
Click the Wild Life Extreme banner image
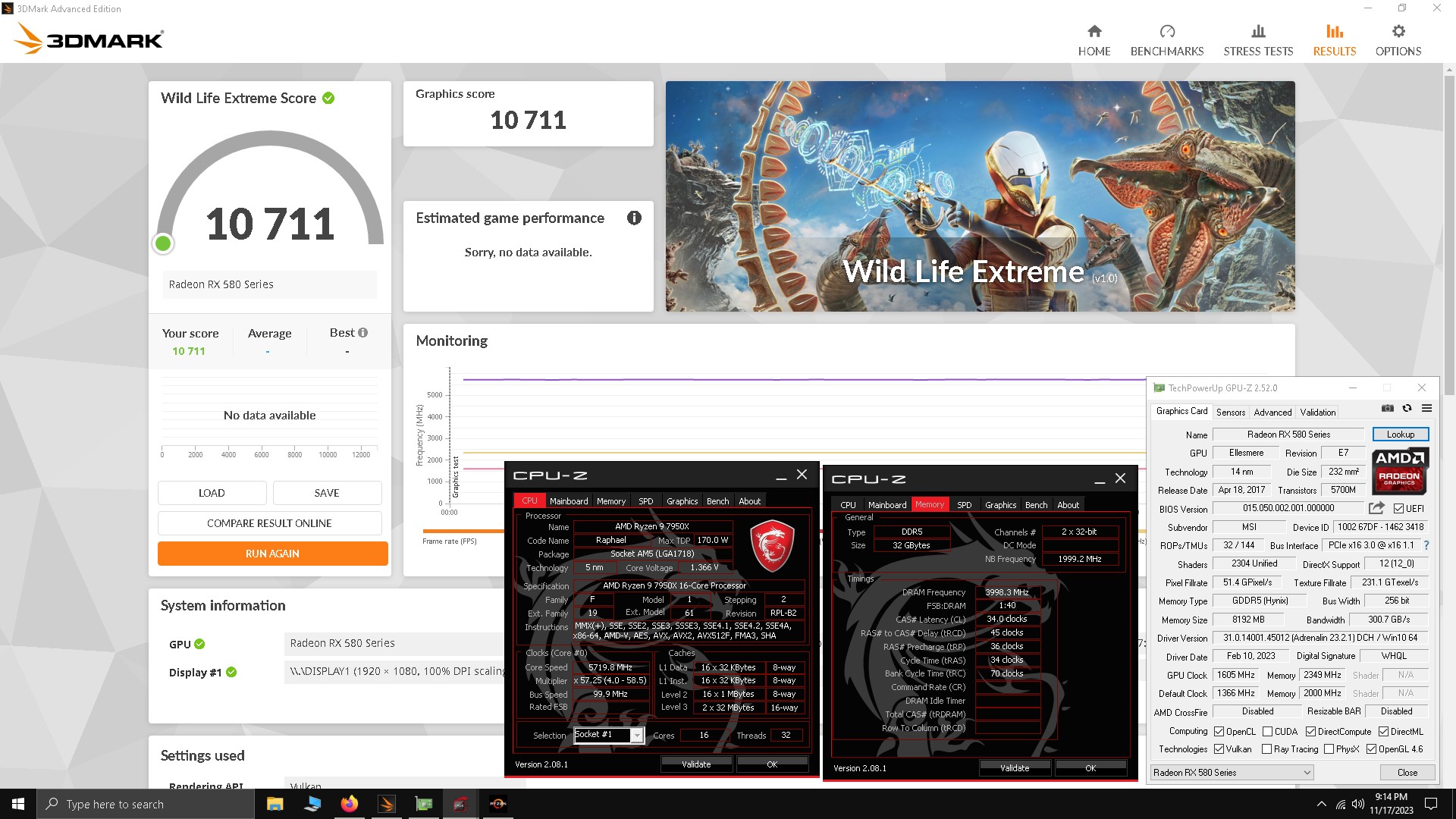click(x=980, y=196)
